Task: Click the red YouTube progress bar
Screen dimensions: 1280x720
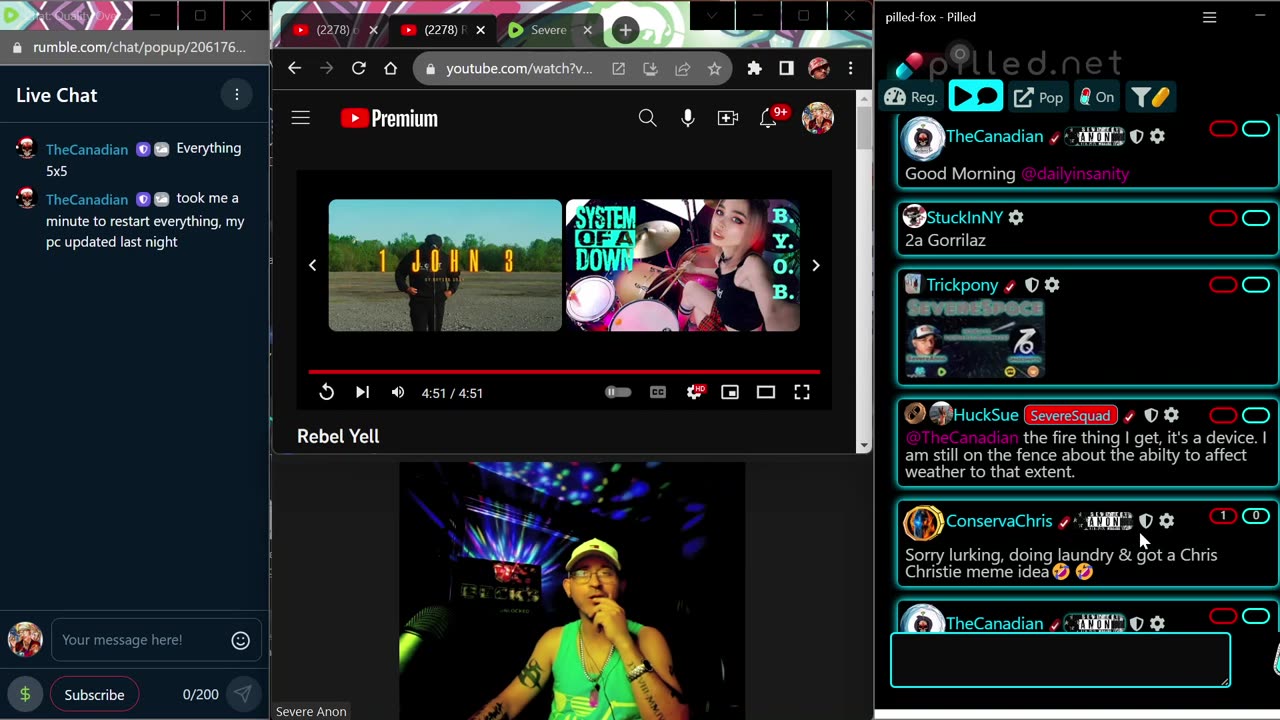Action: (x=564, y=372)
